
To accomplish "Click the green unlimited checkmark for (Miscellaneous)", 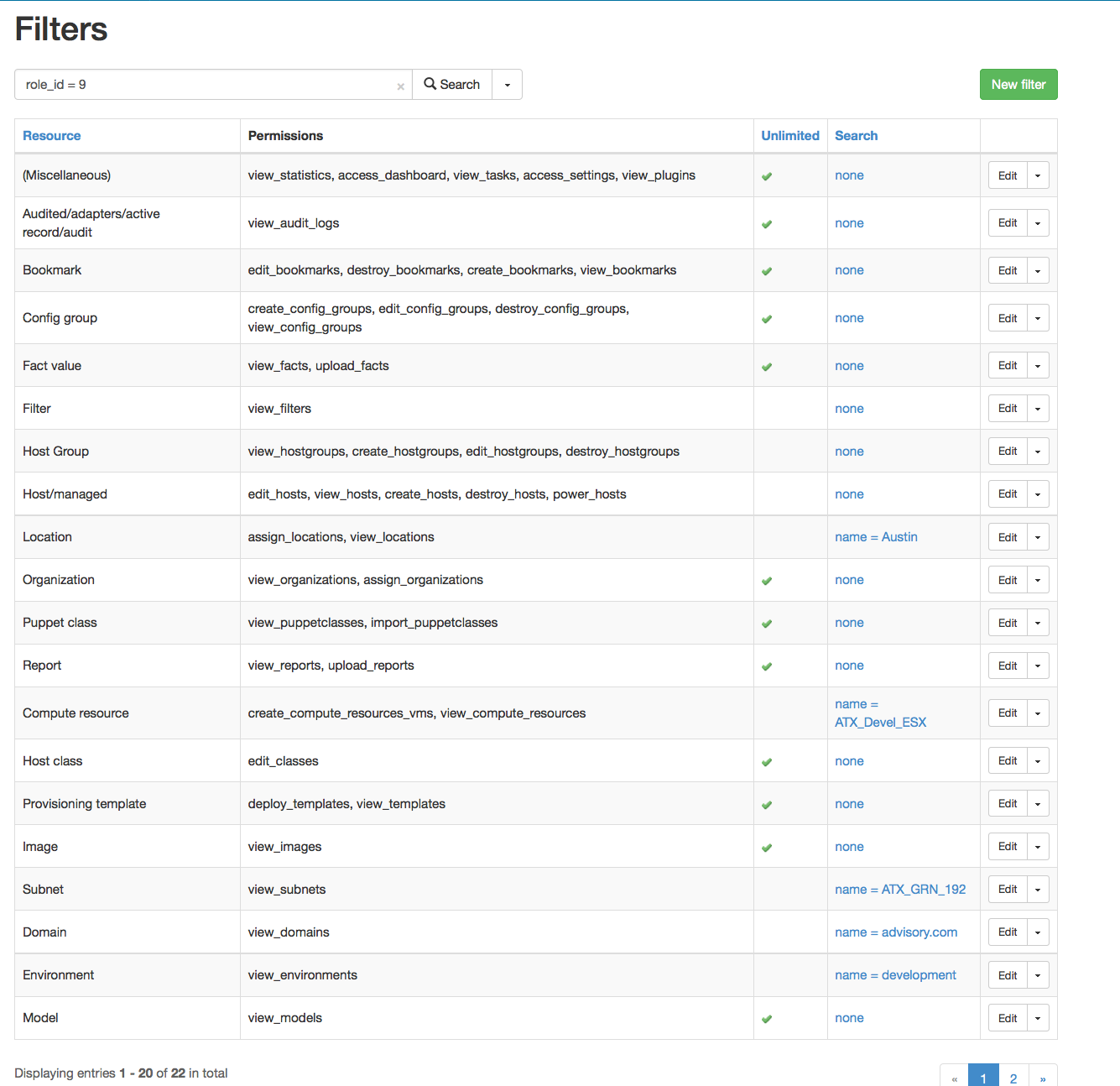I will click(767, 176).
